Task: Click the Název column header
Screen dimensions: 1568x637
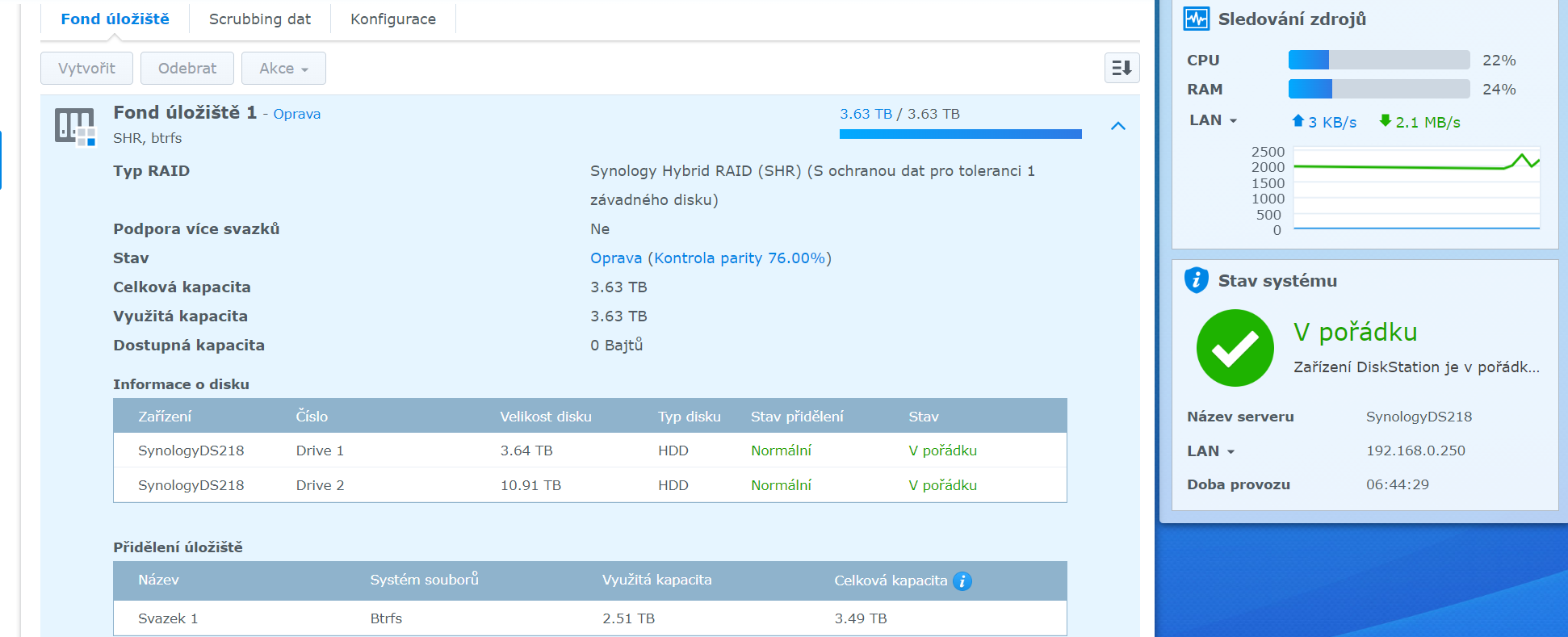Action: (158, 580)
